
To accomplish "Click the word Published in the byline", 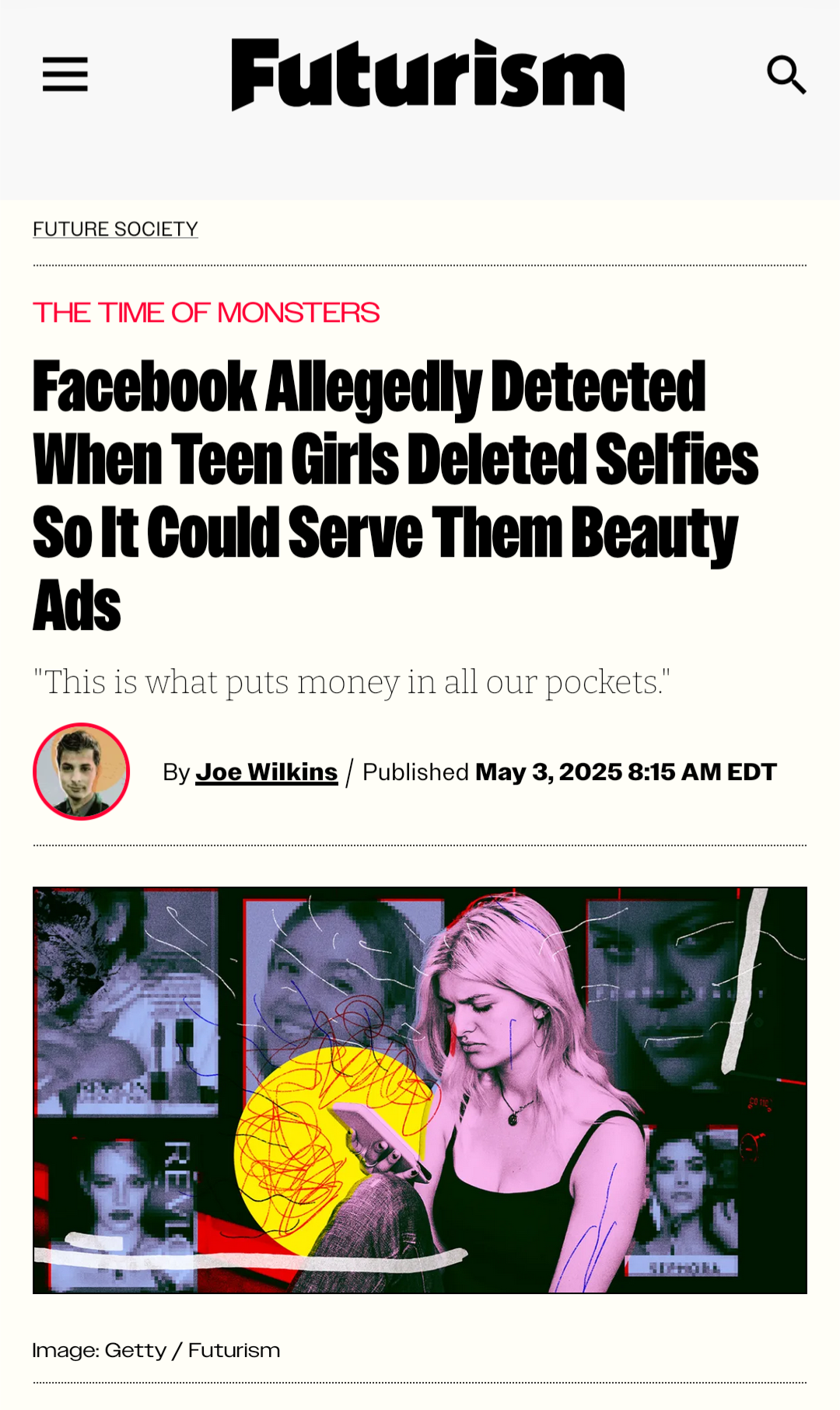I will (x=415, y=771).
